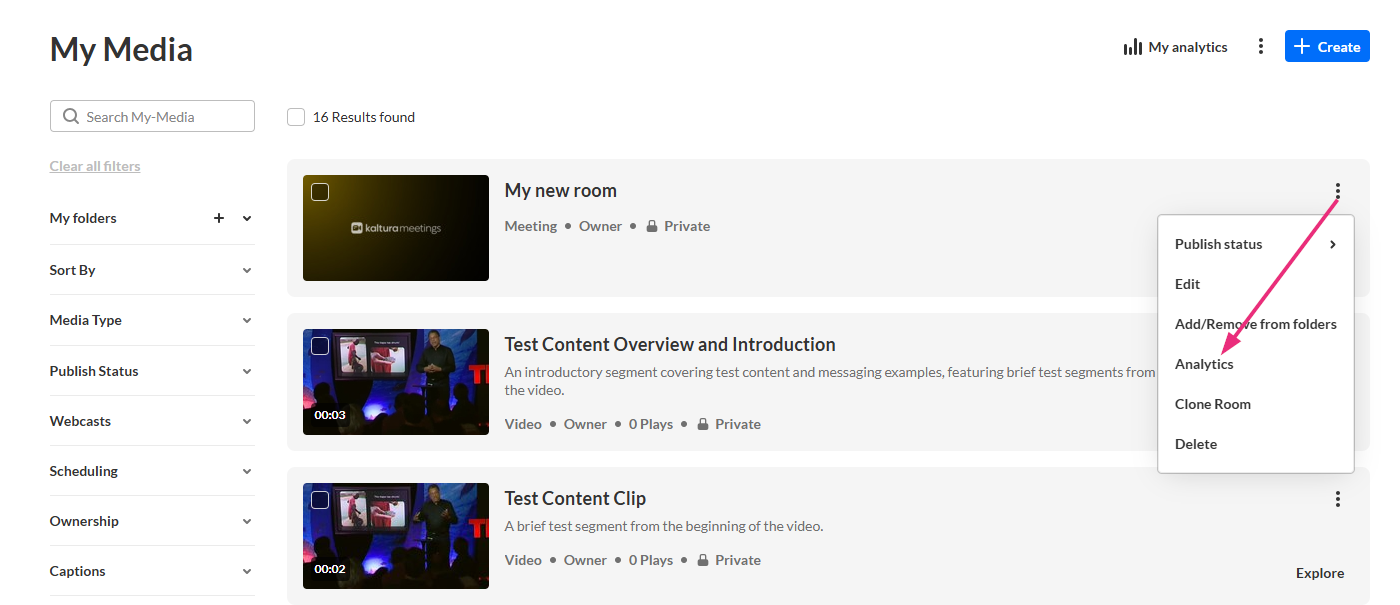Expand the Sort By filter

(x=152, y=270)
